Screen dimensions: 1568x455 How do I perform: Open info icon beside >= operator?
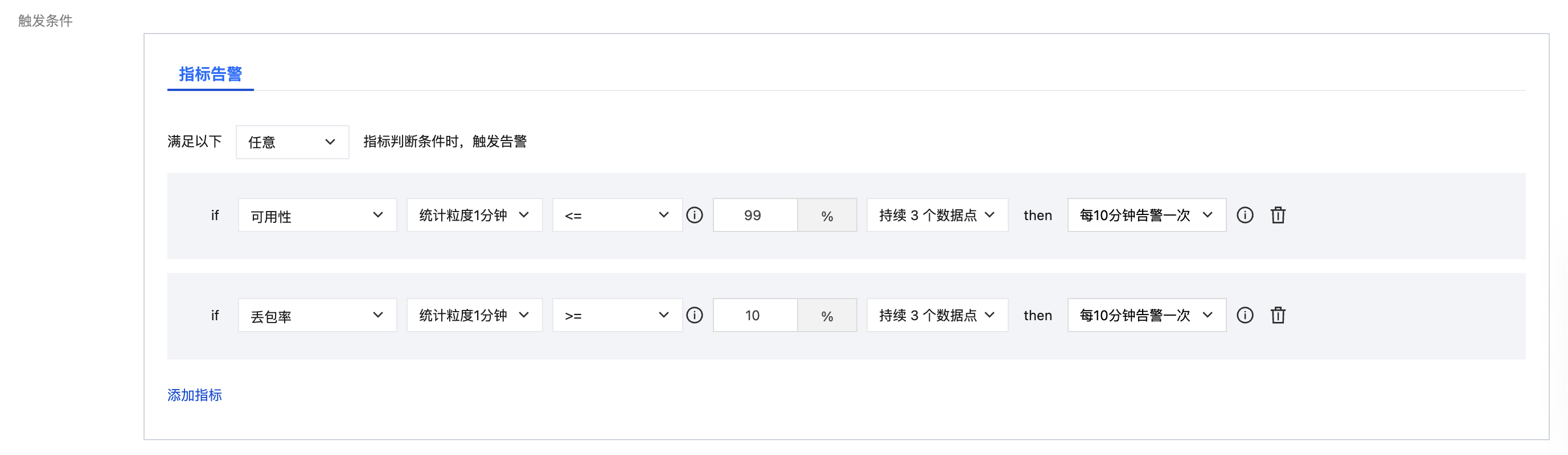click(x=695, y=315)
